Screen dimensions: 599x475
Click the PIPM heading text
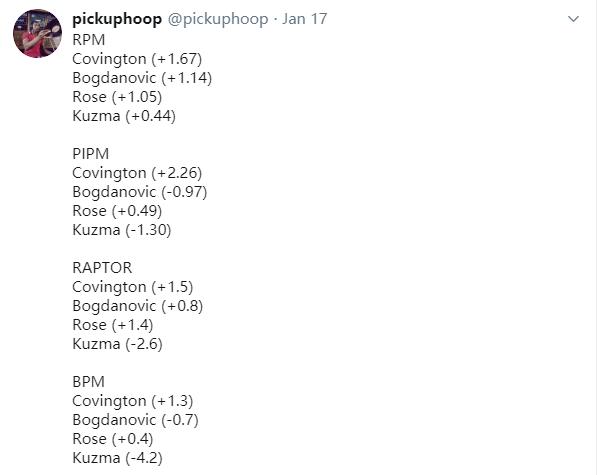[x=91, y=154]
